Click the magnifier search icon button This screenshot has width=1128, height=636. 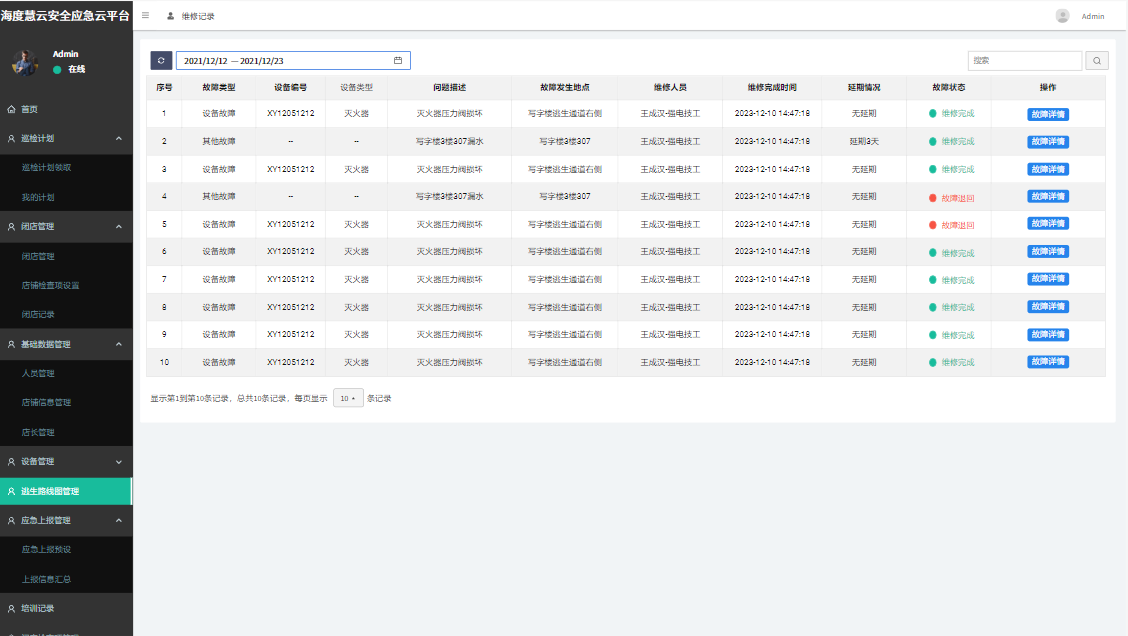point(1097,61)
